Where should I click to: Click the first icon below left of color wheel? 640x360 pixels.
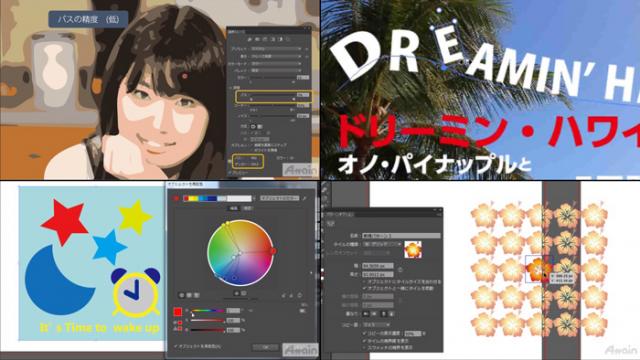pos(182,295)
